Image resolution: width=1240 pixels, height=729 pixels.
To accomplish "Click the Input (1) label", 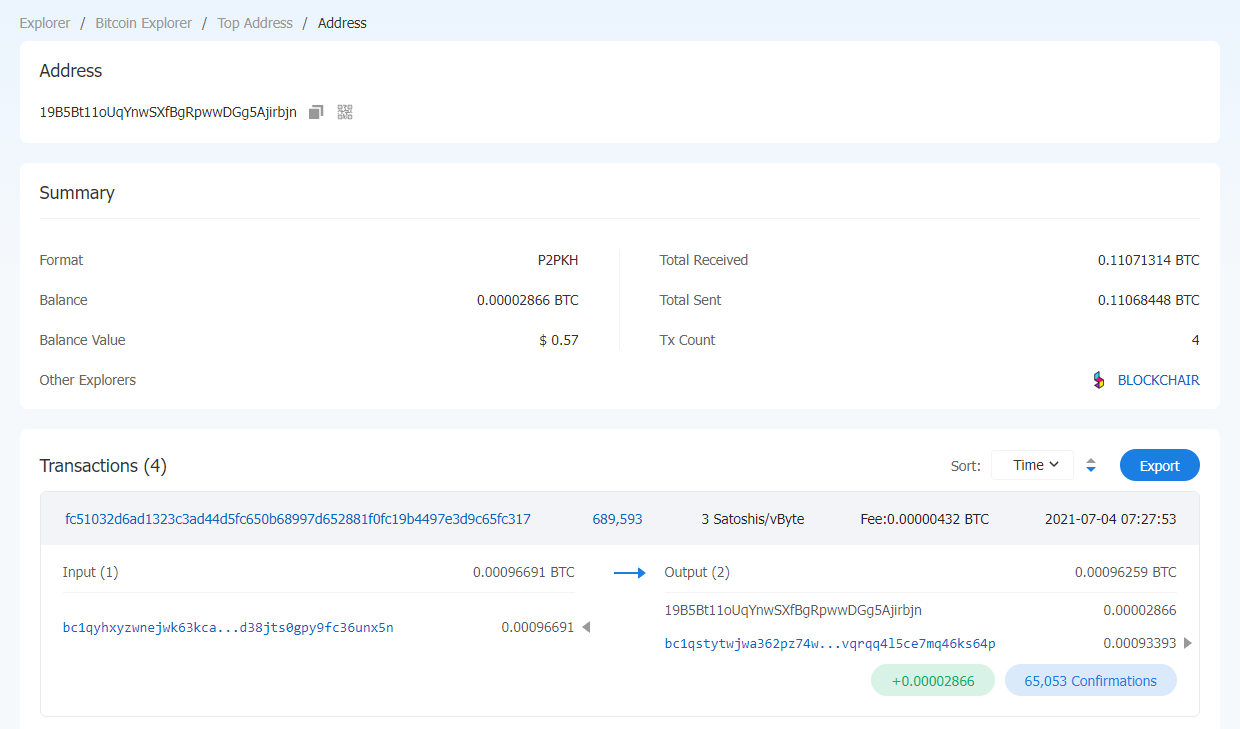I will coord(91,572).
